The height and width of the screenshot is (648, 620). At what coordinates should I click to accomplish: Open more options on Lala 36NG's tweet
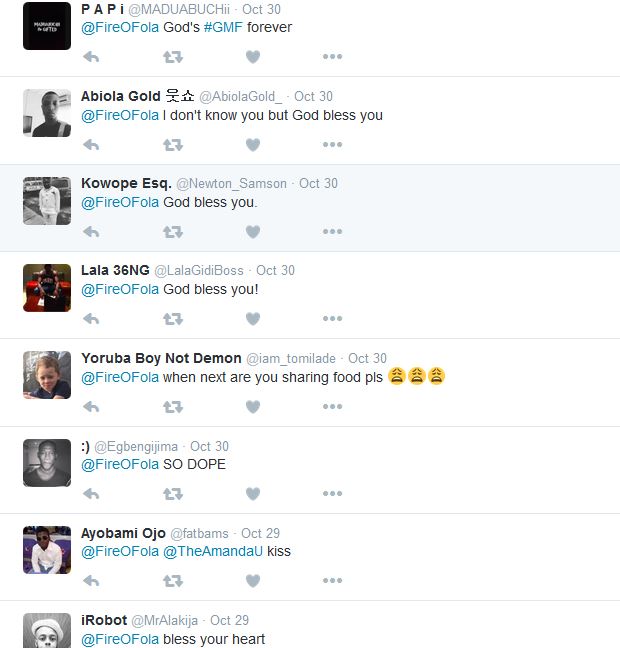coord(333,319)
